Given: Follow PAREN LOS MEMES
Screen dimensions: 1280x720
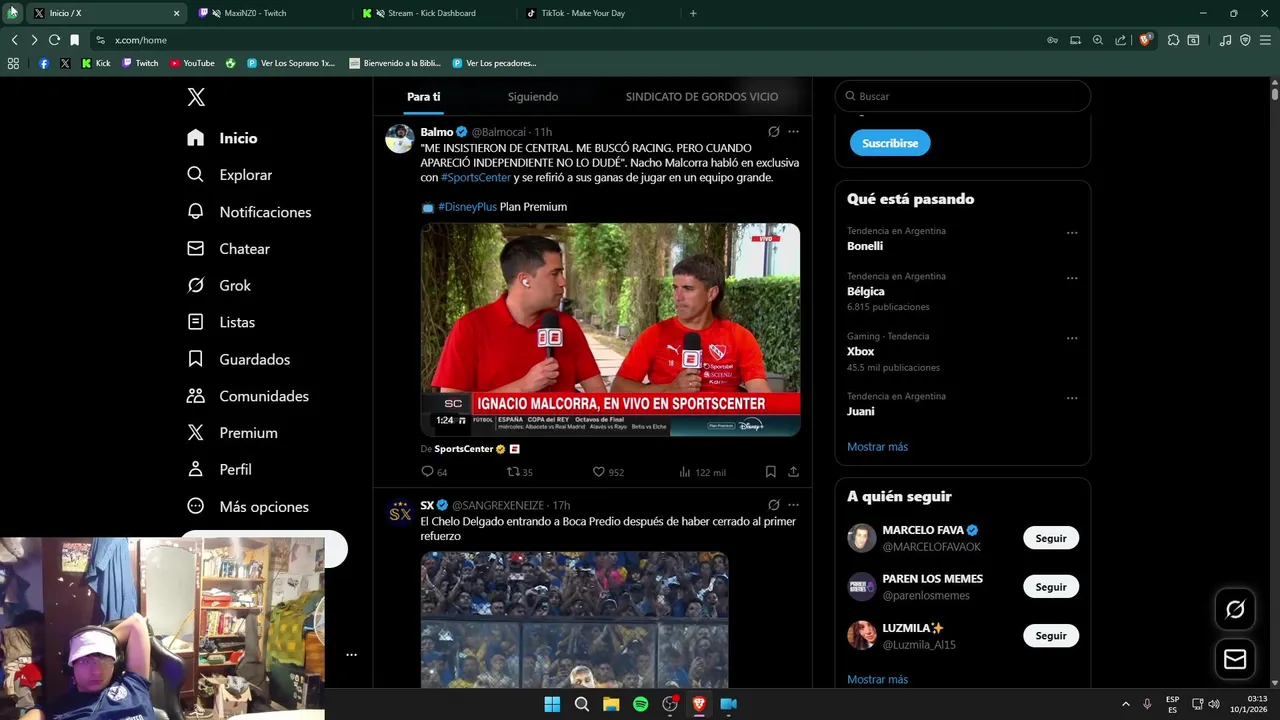Looking at the screenshot, I should (1051, 587).
